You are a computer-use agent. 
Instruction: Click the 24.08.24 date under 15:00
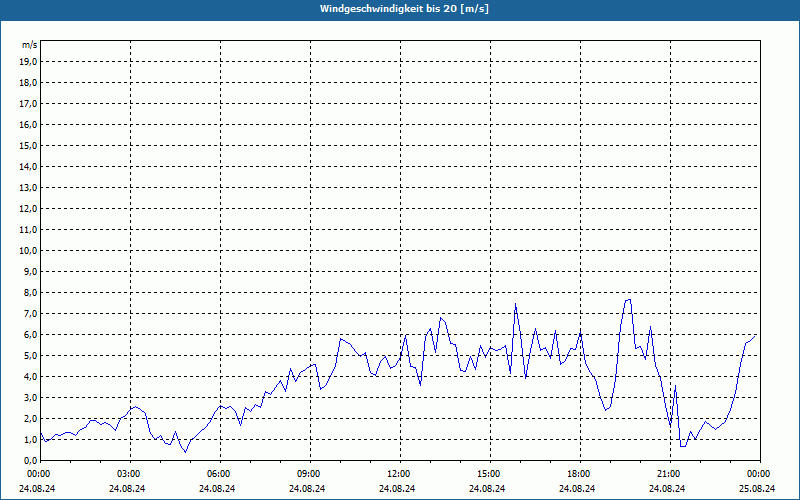coord(487,488)
